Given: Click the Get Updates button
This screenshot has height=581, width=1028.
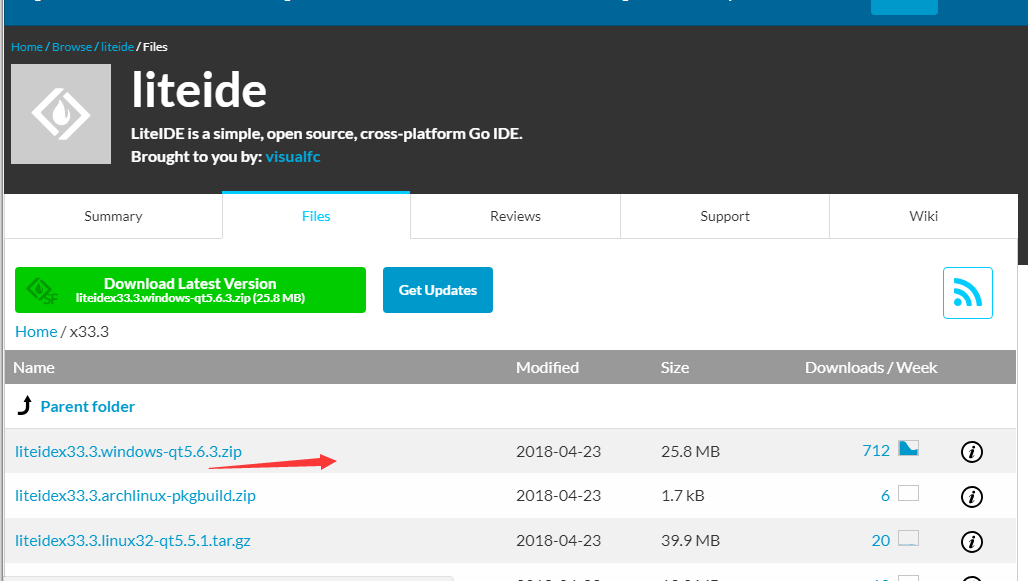Looking at the screenshot, I should (x=438, y=290).
